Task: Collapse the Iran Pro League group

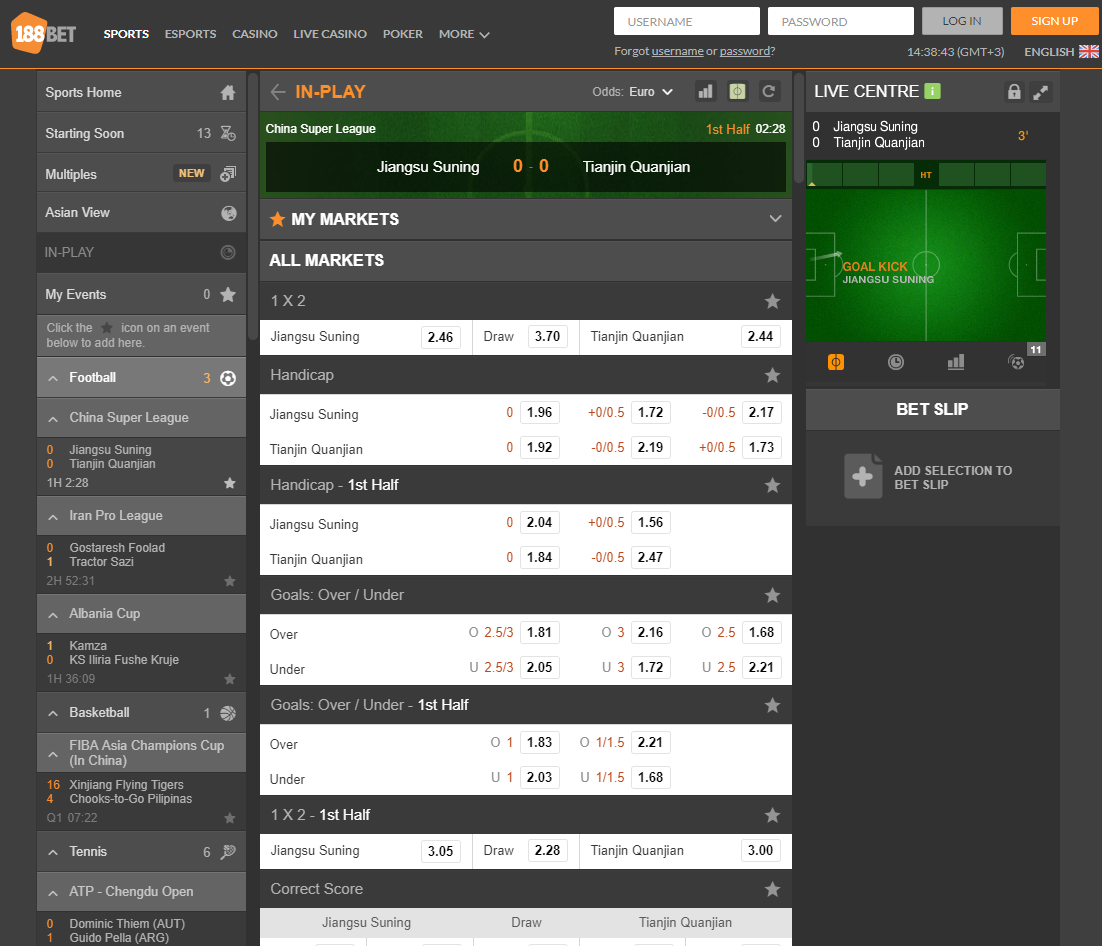Action: [x=53, y=517]
